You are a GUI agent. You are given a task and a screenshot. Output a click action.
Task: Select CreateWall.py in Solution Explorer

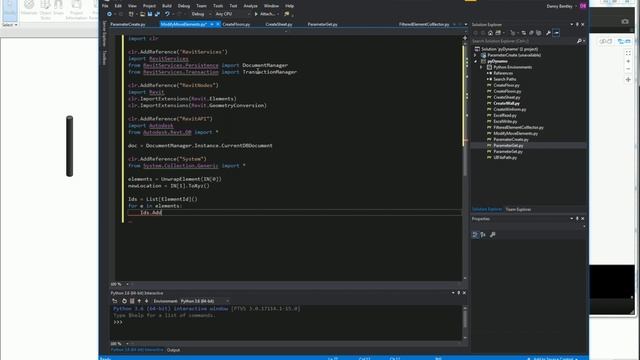506,103
